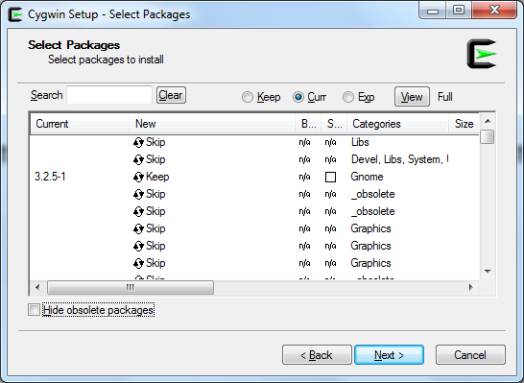The width and height of the screenshot is (524, 383).
Task: Click the vertical scrollbar thumb
Action: coord(488,137)
